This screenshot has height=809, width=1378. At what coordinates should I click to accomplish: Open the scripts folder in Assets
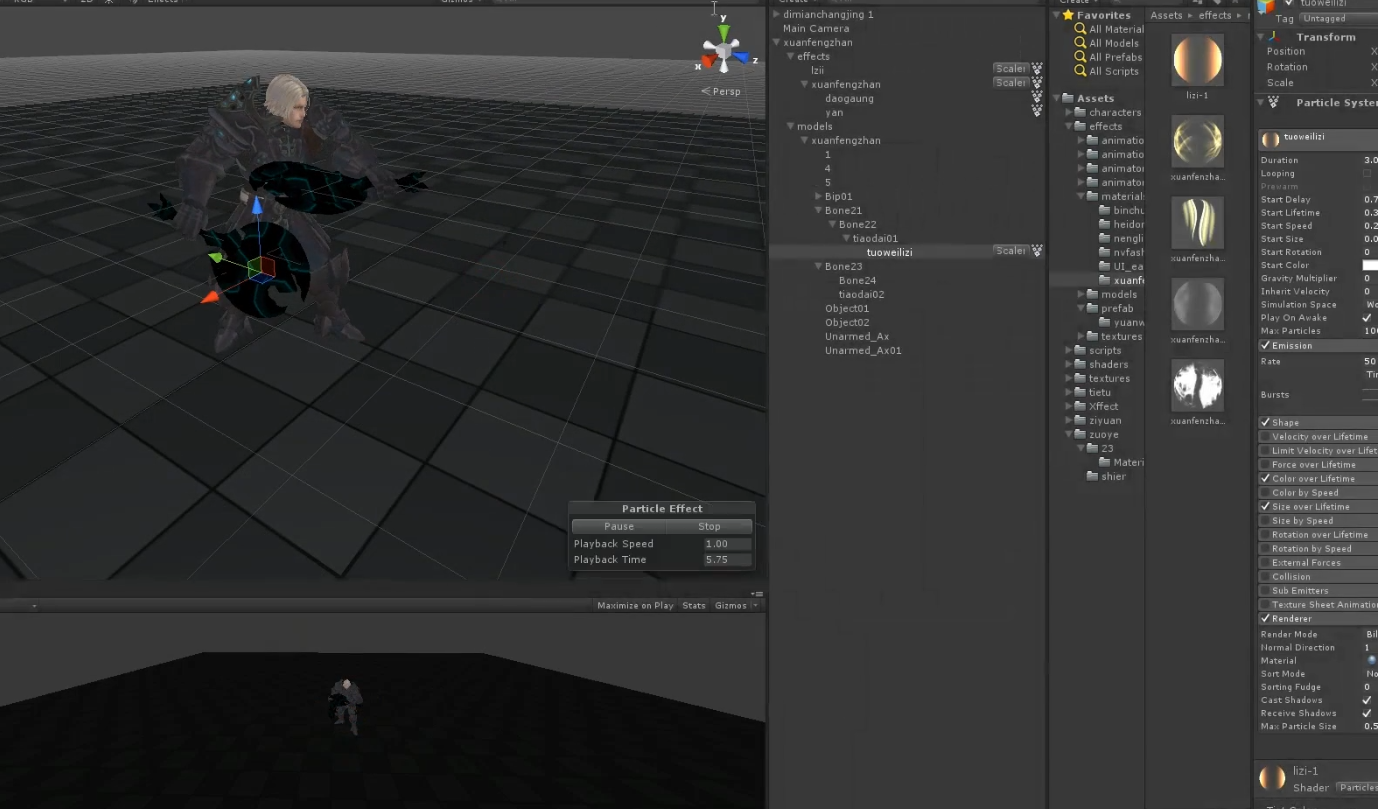[1098, 350]
